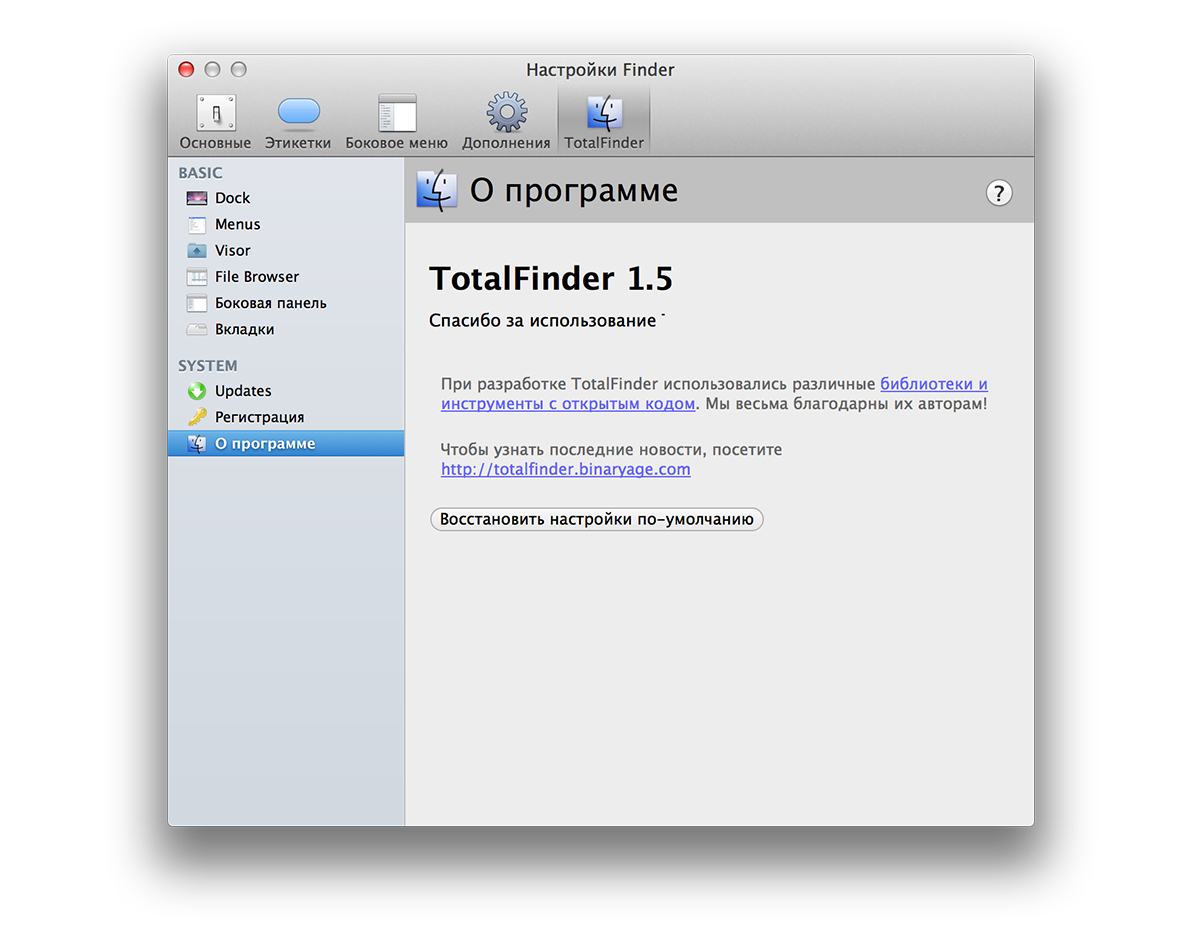Select the TotalFinder toolbar icon

[604, 113]
